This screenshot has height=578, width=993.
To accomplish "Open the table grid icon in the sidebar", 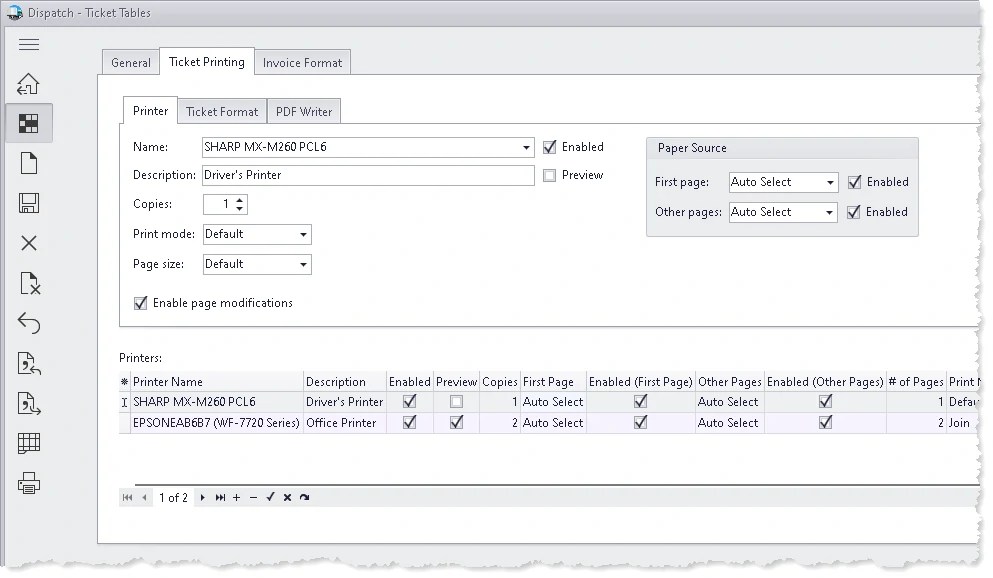I will pos(29,443).
